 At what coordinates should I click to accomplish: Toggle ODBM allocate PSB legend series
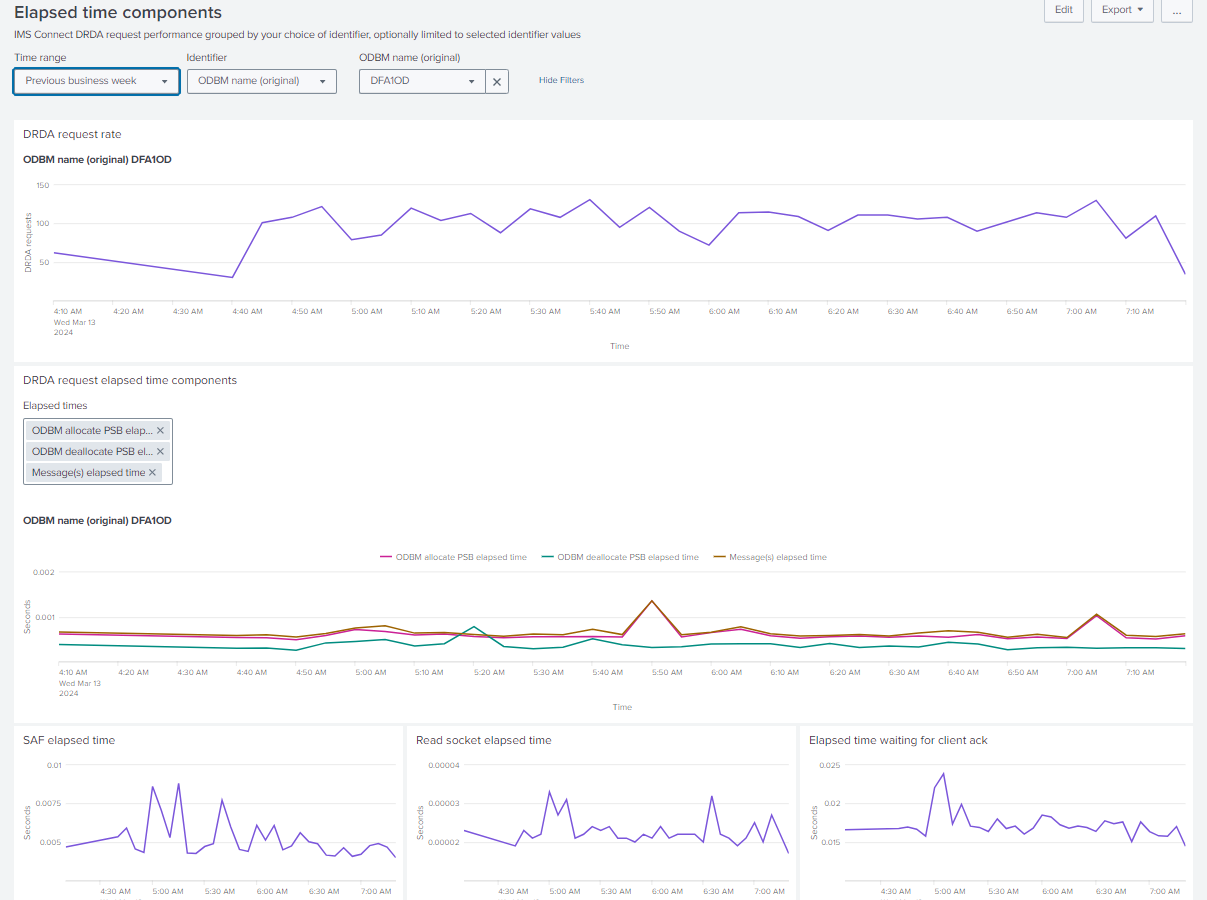461,557
